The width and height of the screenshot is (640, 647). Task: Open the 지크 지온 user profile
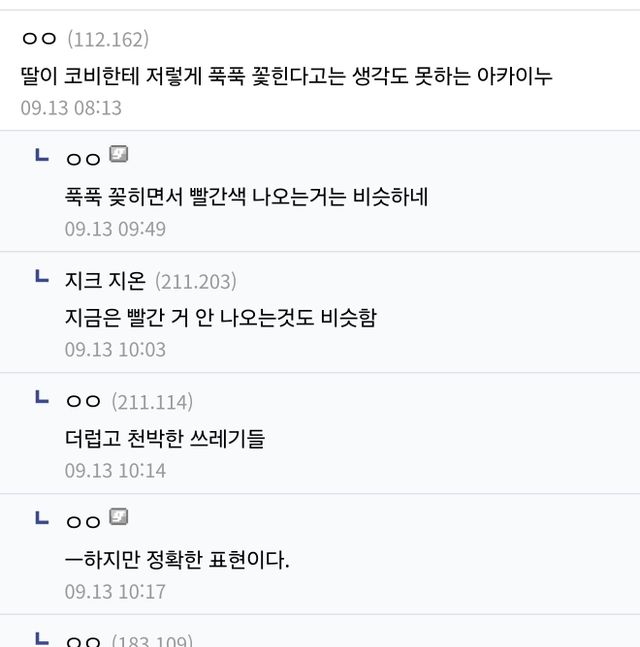pos(105,281)
